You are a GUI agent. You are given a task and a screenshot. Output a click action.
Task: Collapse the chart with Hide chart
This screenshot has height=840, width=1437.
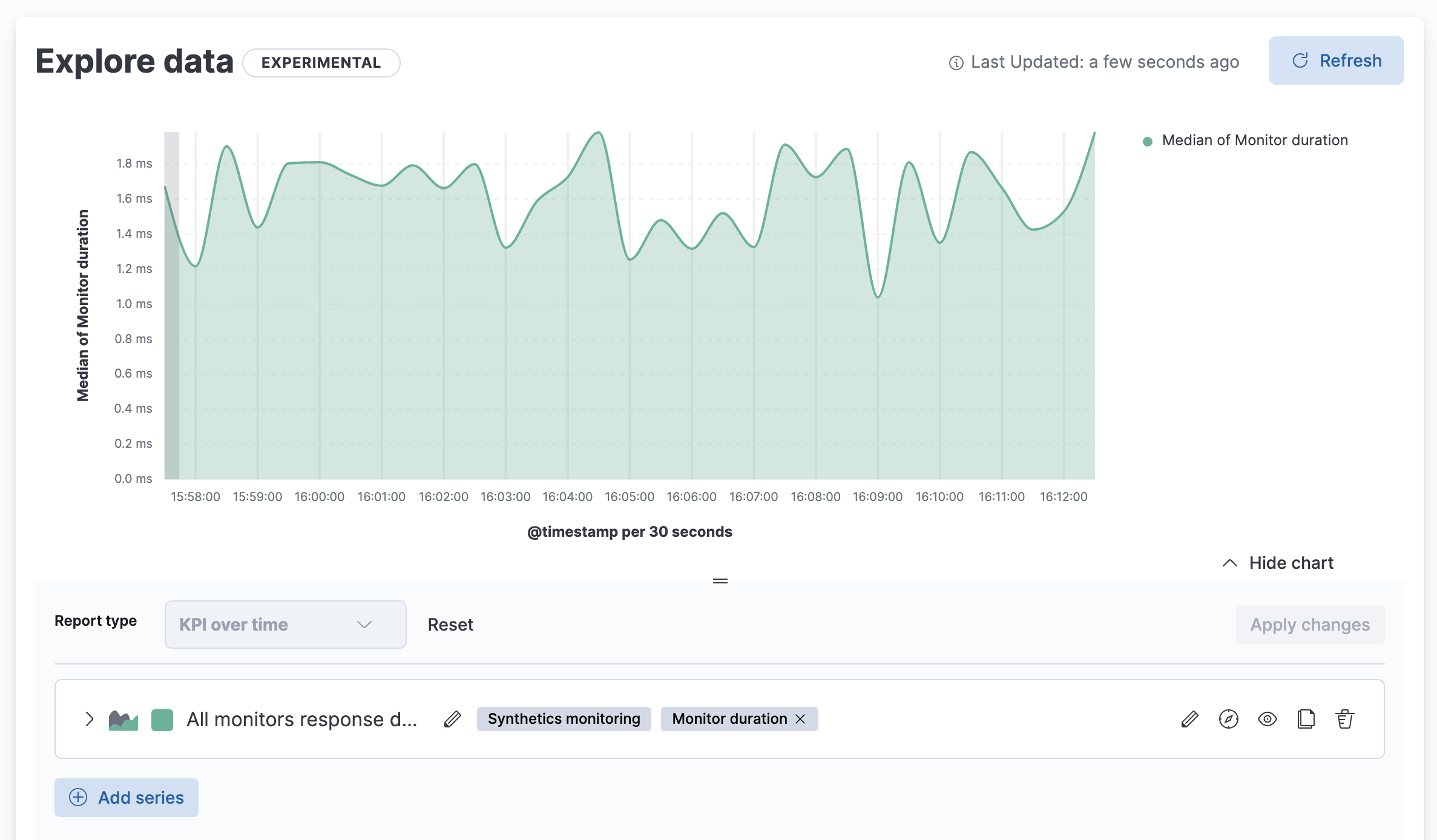coord(1278,563)
